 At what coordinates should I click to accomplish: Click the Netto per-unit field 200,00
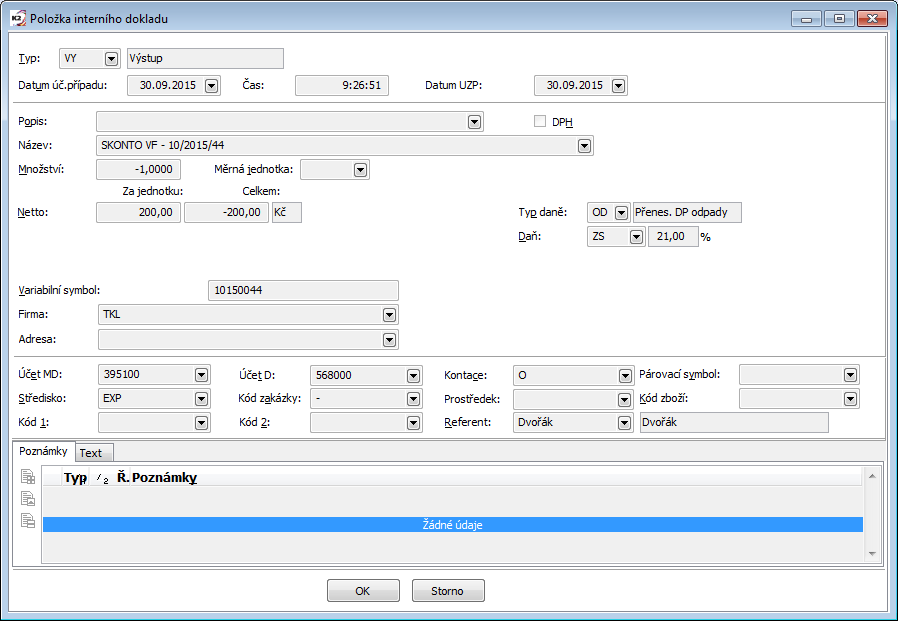(x=138, y=213)
